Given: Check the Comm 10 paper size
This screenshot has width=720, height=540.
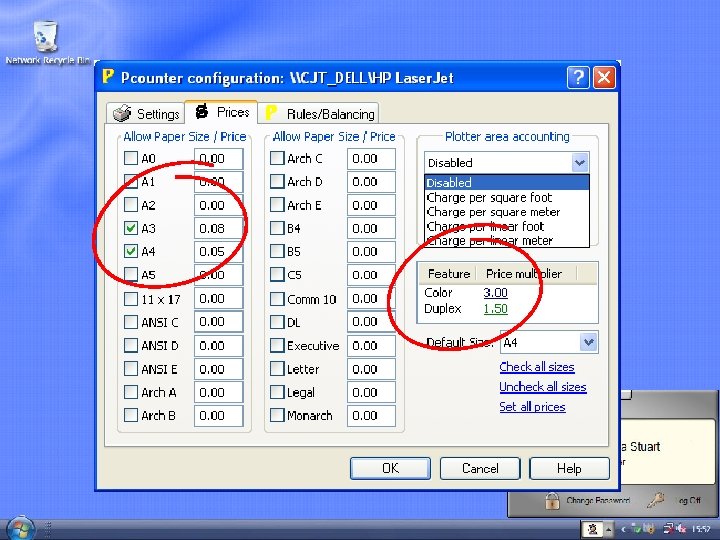Looking at the screenshot, I should [277, 299].
